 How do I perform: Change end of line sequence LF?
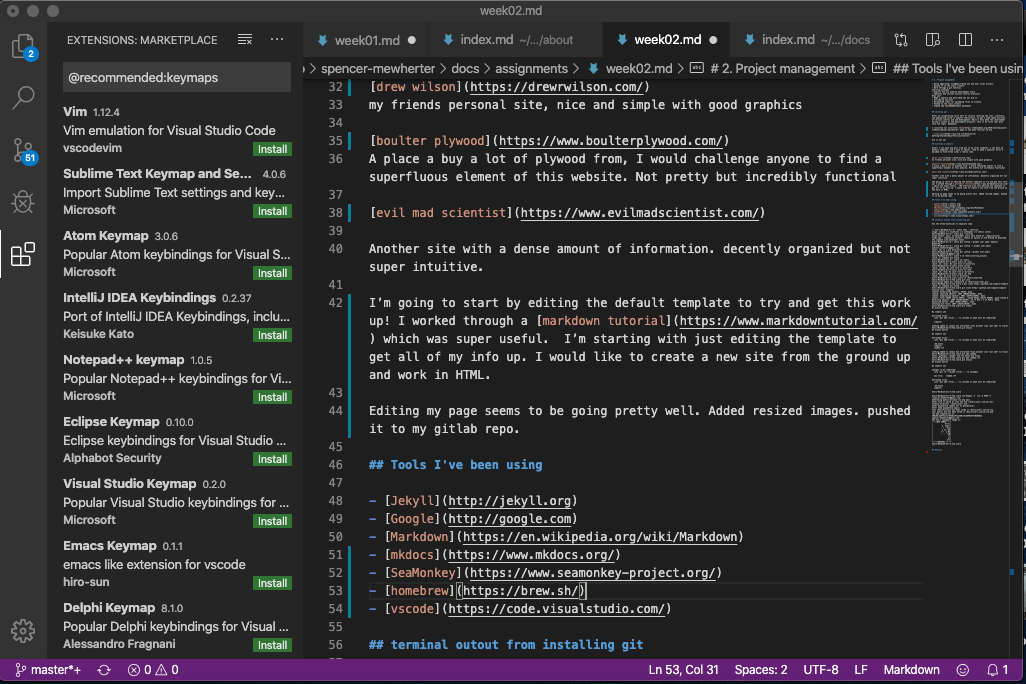point(860,670)
